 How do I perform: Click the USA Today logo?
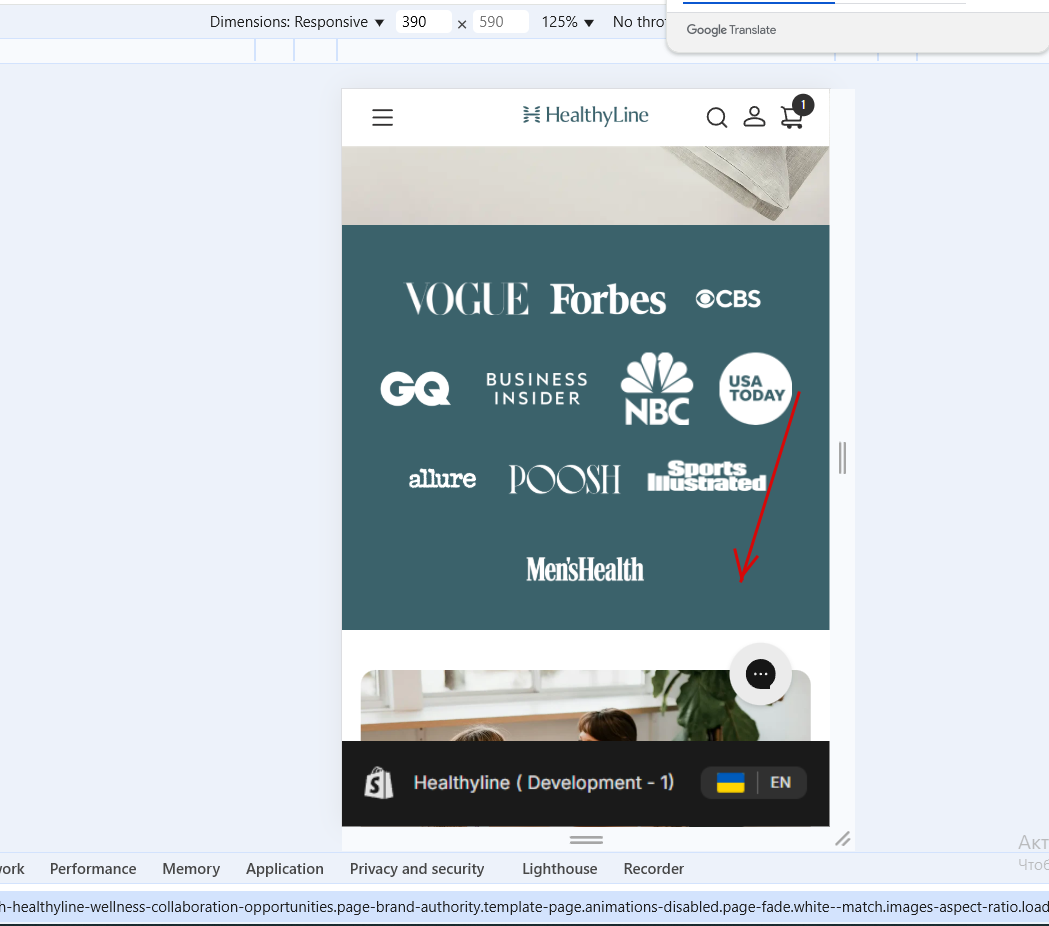point(755,389)
